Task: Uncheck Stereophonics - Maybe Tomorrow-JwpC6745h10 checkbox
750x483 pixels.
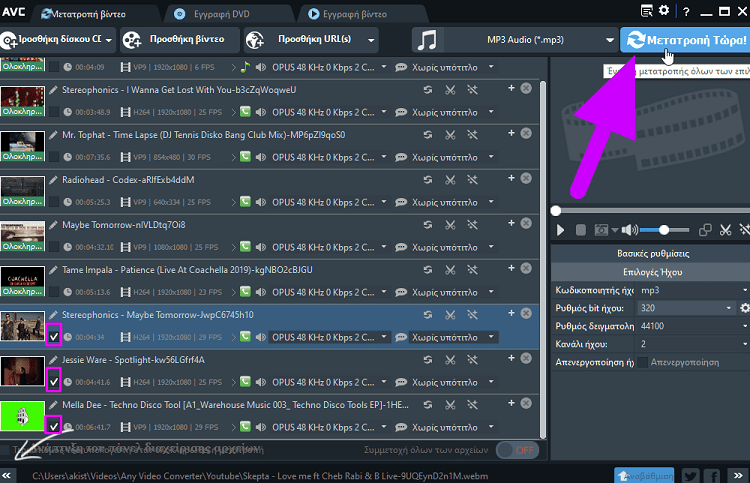Action: (54, 337)
